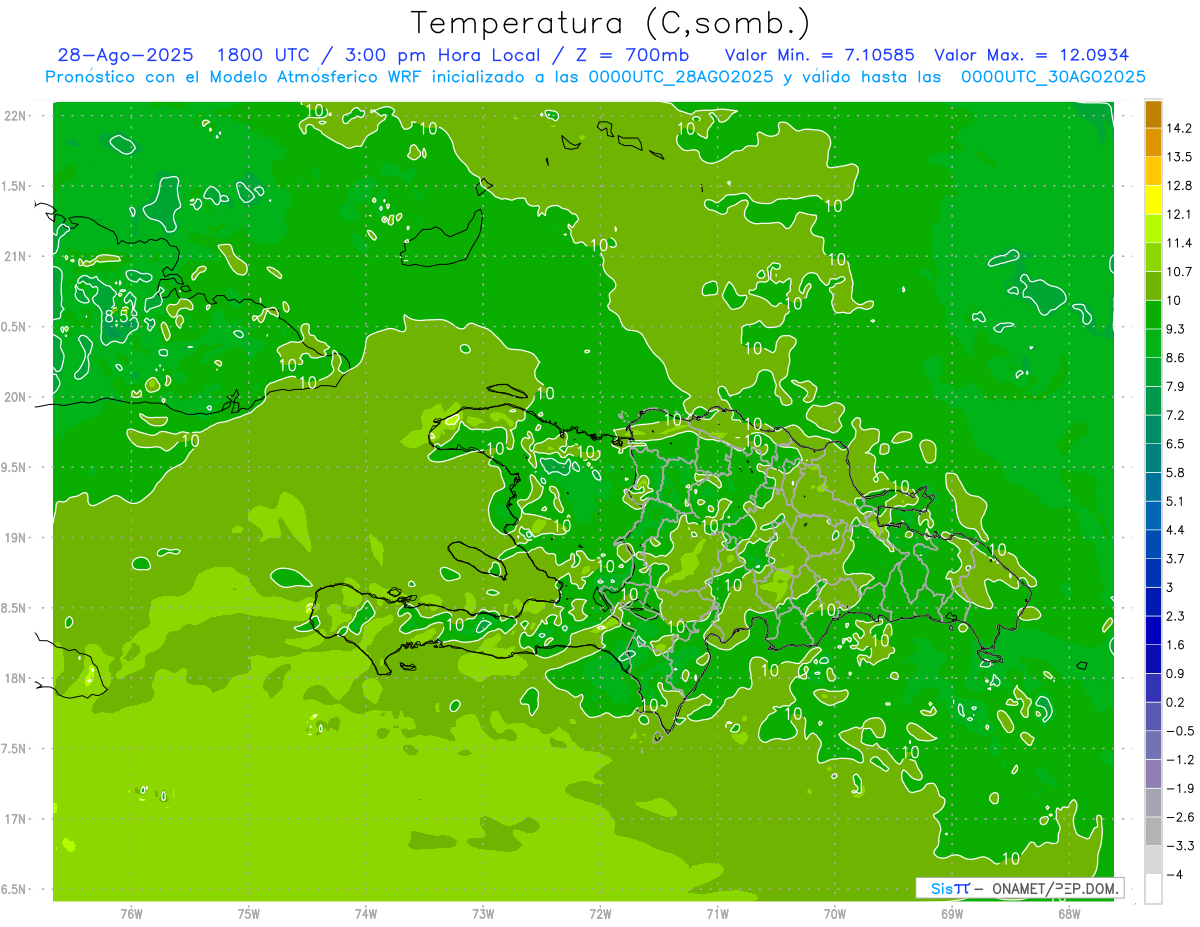Image resolution: width=1200 pixels, height=927 pixels.
Task: Click the 68W longitude axis label
Action: (x=1068, y=913)
